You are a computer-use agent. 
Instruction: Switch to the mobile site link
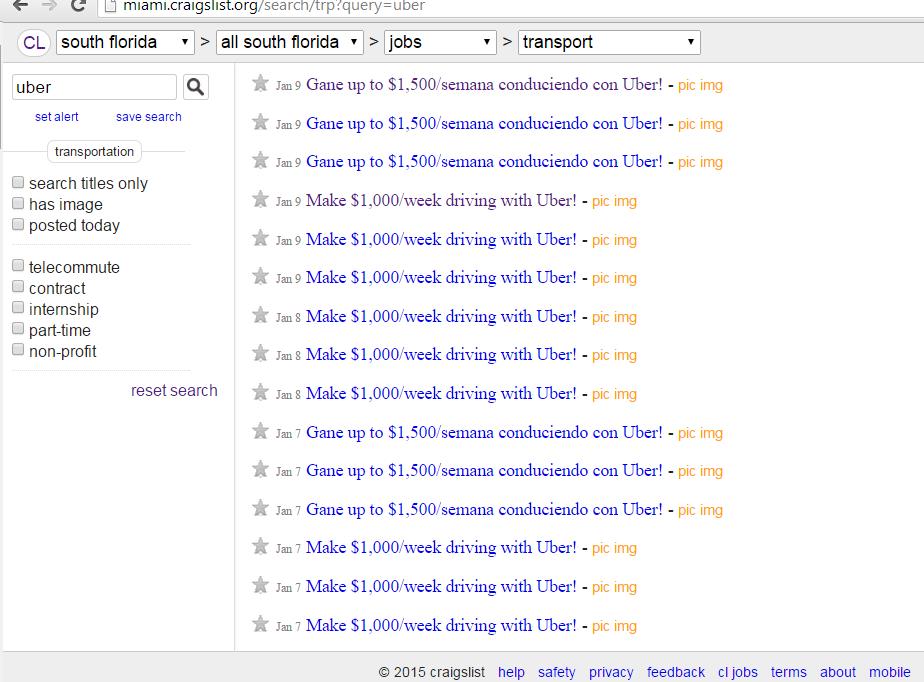pos(889,672)
